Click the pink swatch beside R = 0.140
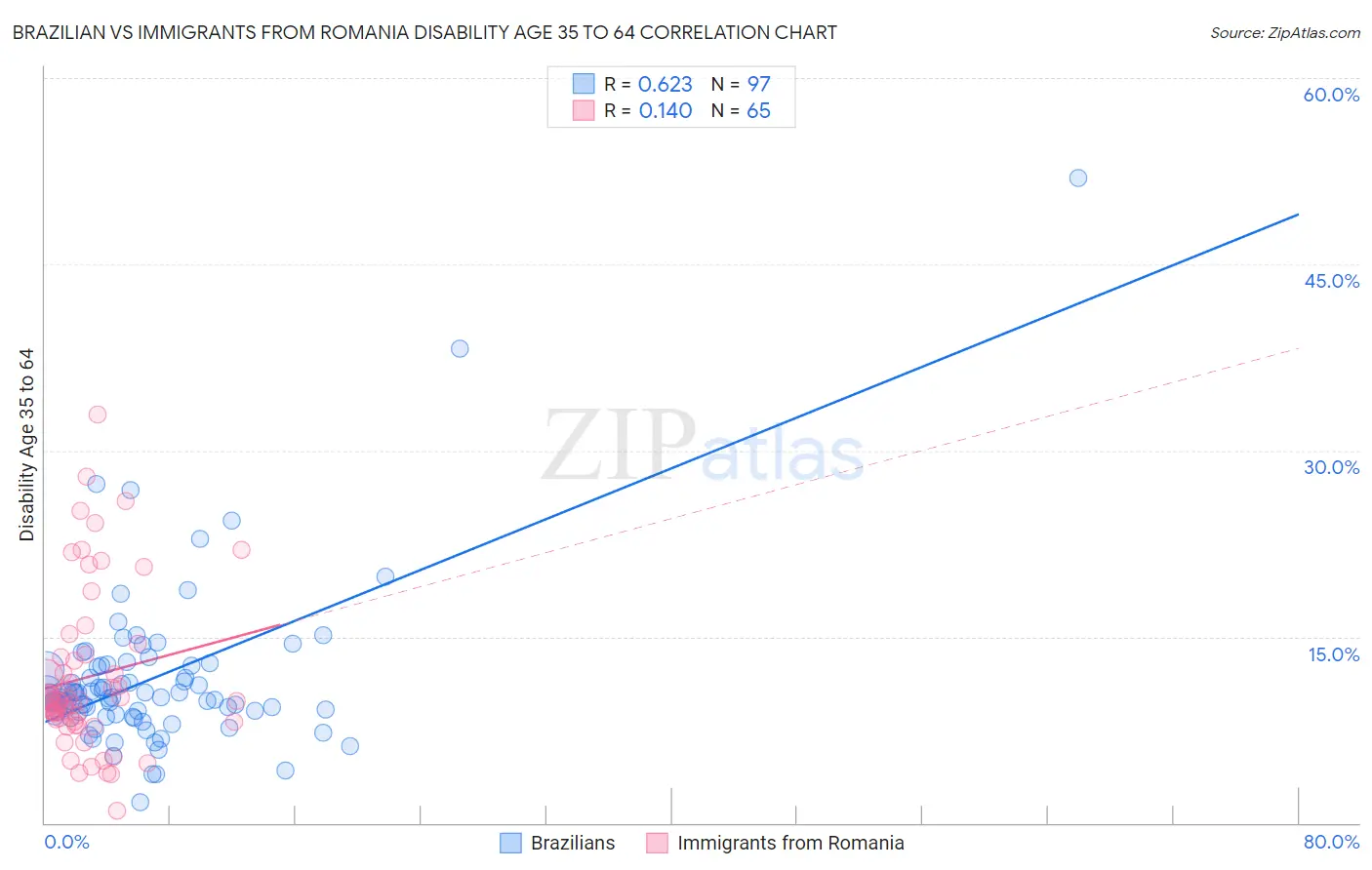 point(584,110)
